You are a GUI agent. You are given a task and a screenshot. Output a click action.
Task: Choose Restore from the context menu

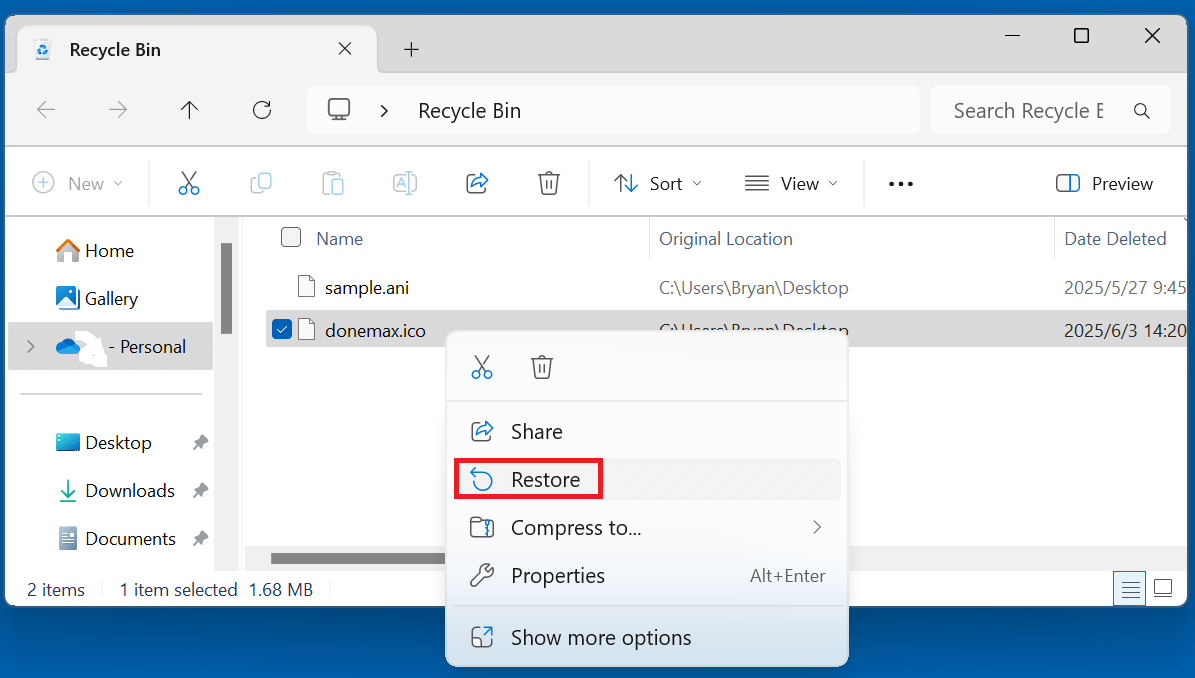544,480
